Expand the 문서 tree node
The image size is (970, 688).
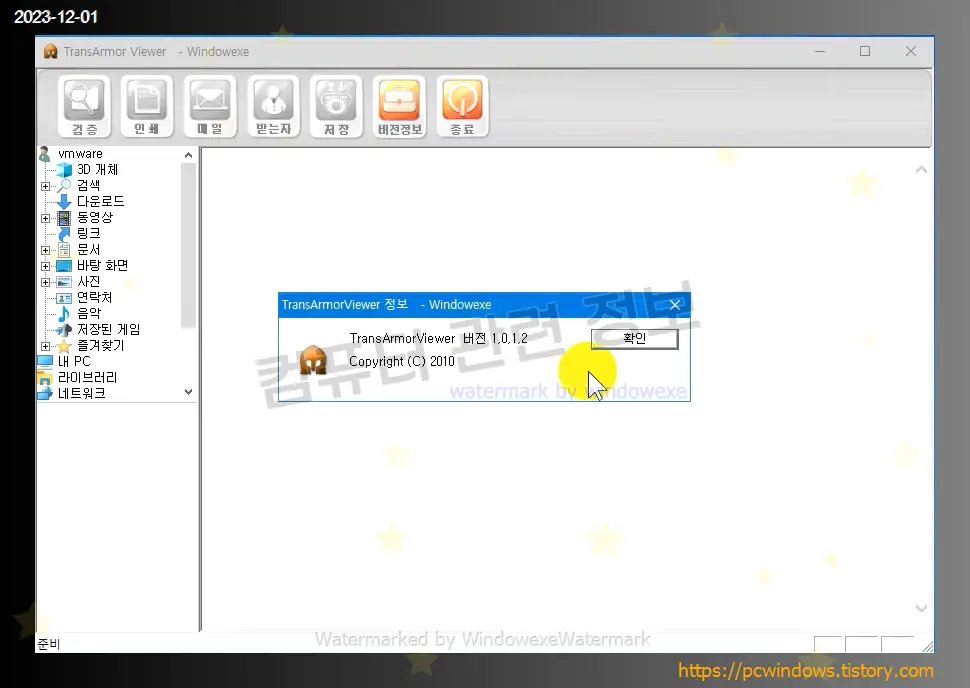point(45,250)
